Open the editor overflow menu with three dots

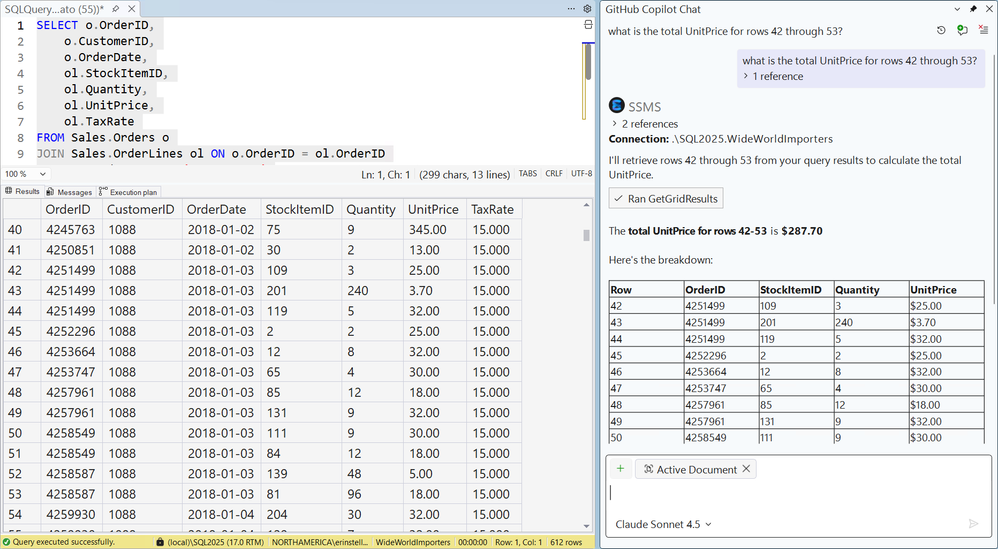pos(571,9)
